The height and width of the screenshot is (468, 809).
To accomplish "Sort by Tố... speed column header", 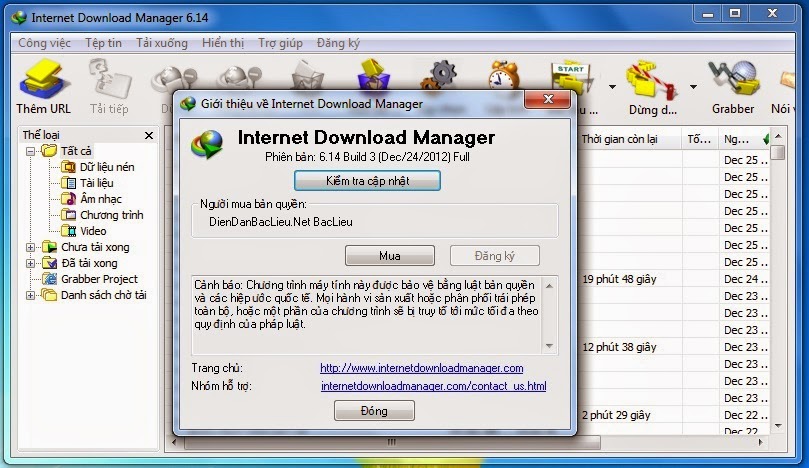I will click(700, 139).
